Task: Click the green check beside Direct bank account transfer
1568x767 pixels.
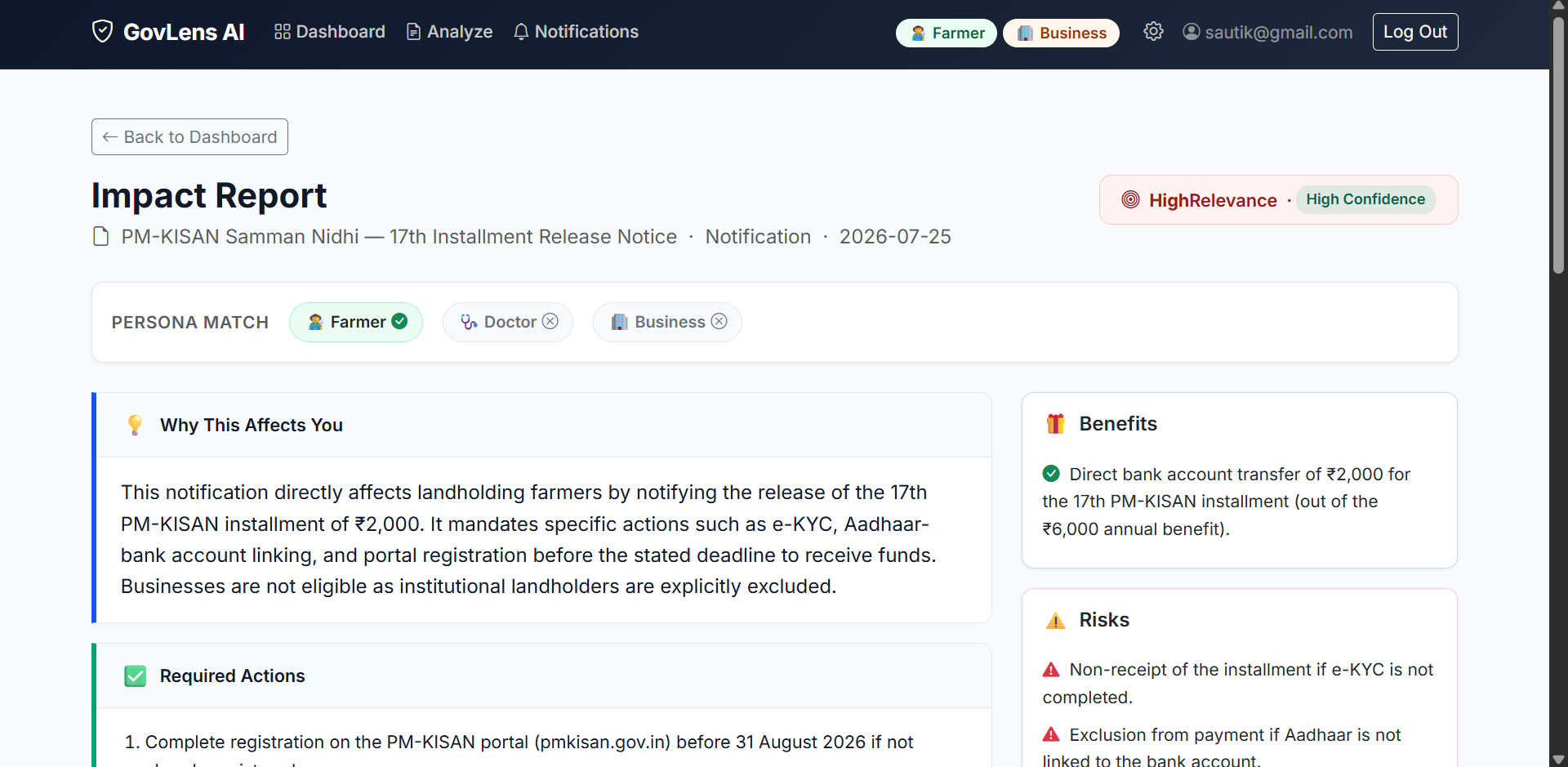Action: tap(1051, 474)
